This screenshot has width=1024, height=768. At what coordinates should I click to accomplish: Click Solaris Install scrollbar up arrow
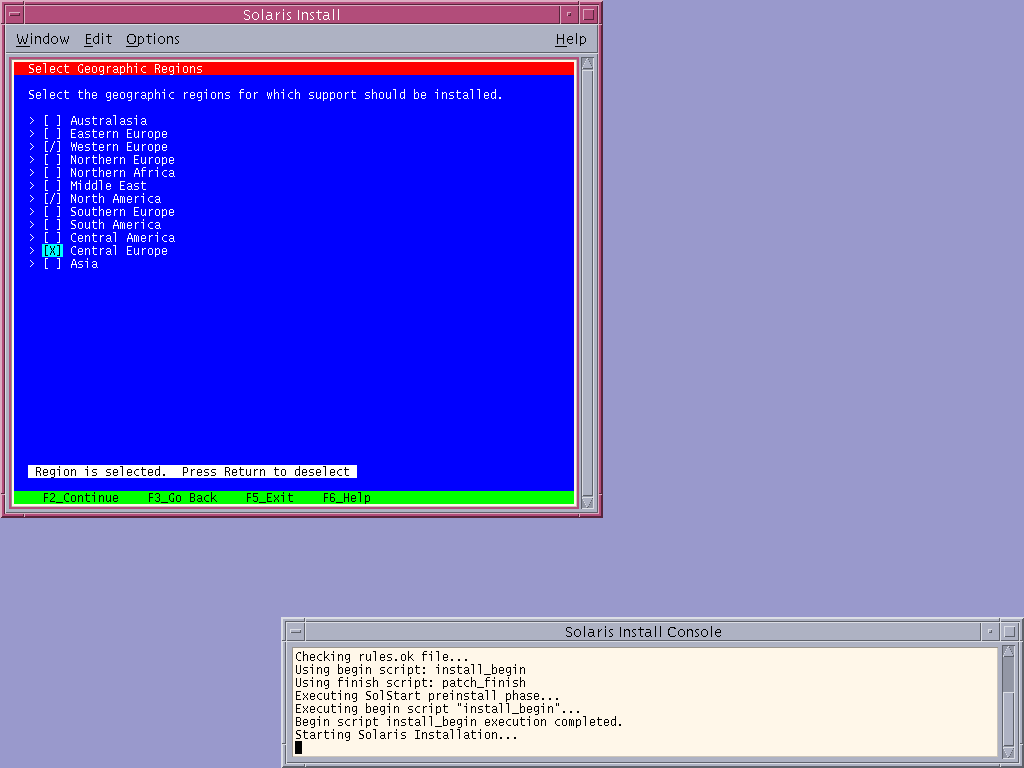[x=588, y=63]
